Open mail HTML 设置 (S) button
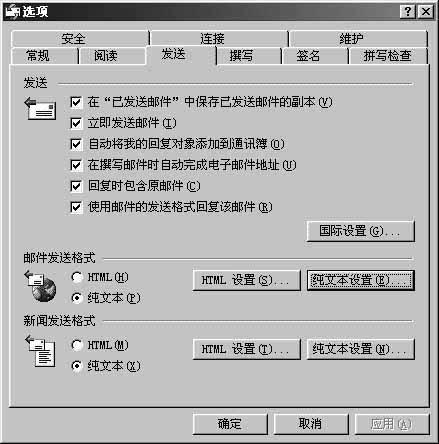The image size is (439, 444). point(246,280)
